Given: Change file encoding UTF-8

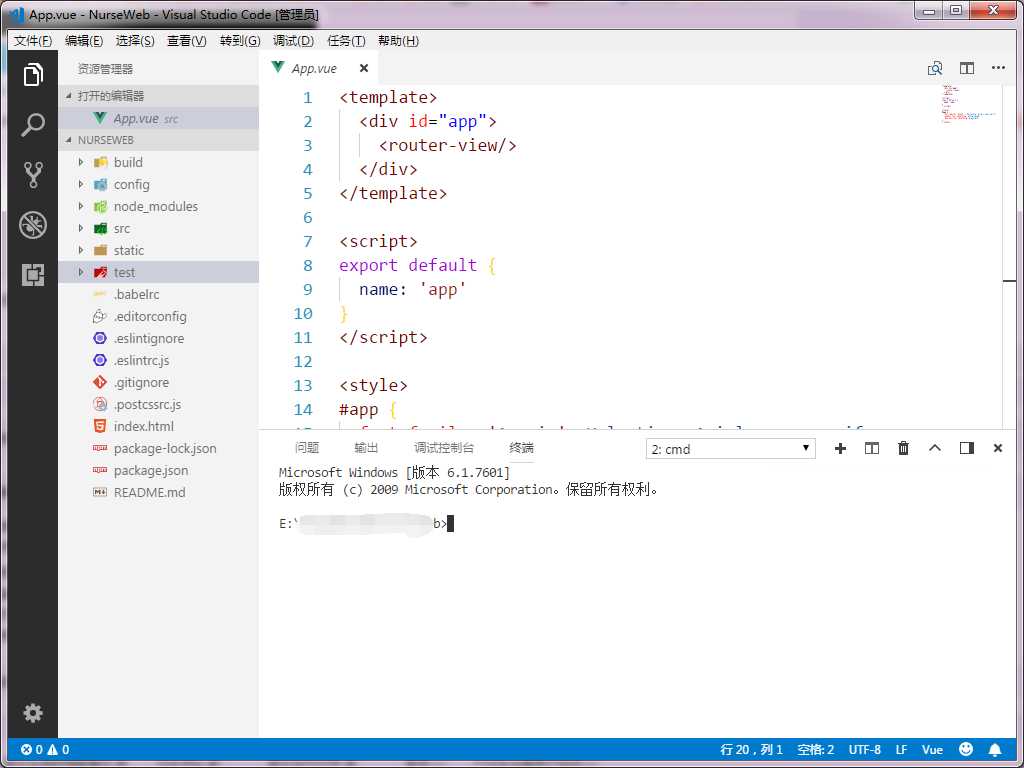Looking at the screenshot, I should [865, 750].
